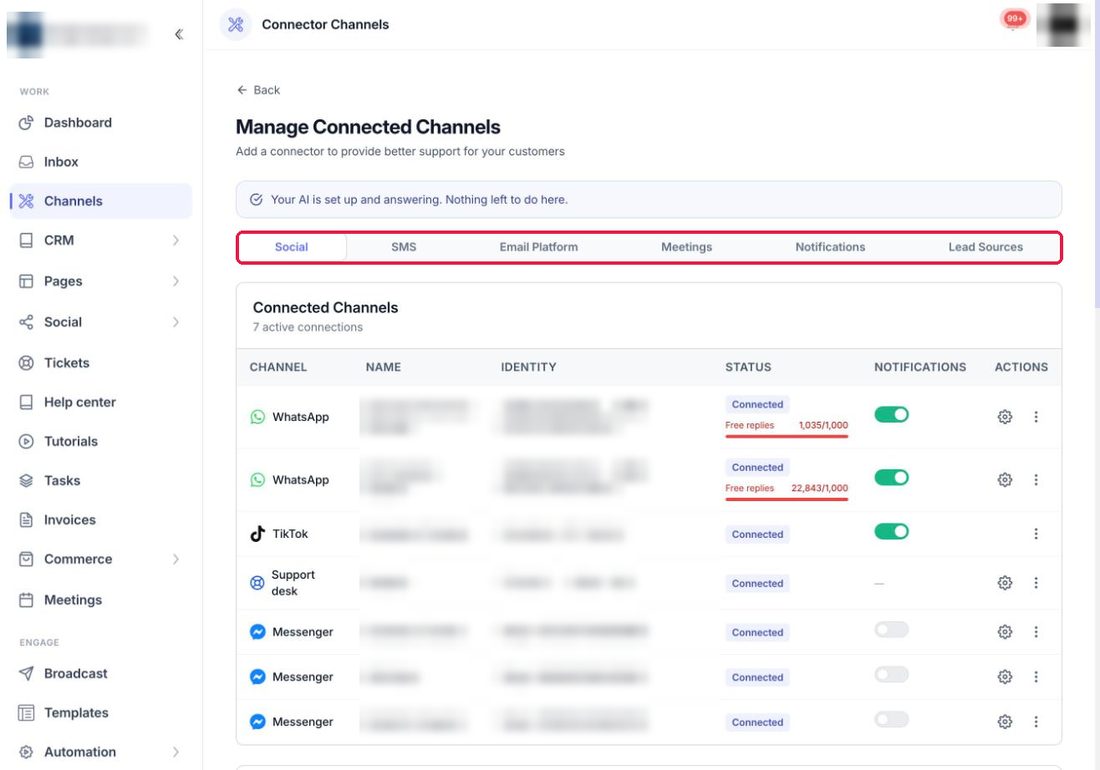This screenshot has height=770, width=1100.
Task: Click the Help center book icon
Action: [x=26, y=402]
